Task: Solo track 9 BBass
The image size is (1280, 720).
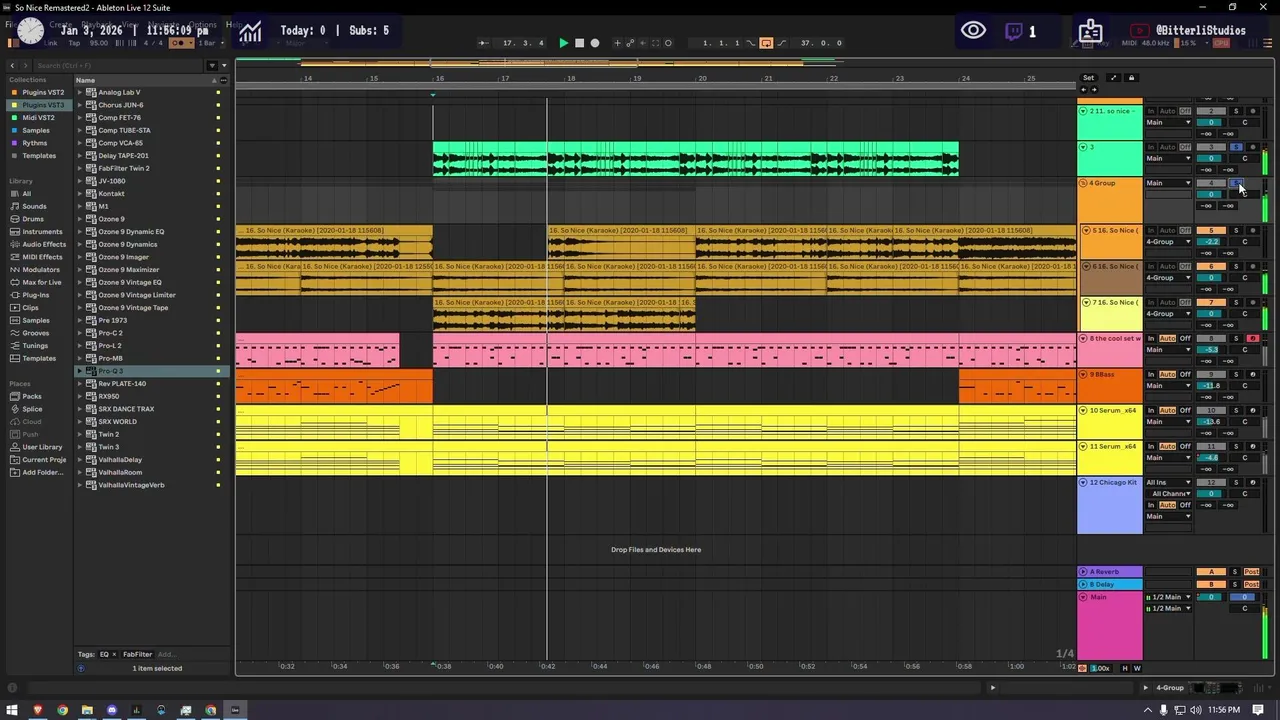Action: pyautogui.click(x=1236, y=375)
